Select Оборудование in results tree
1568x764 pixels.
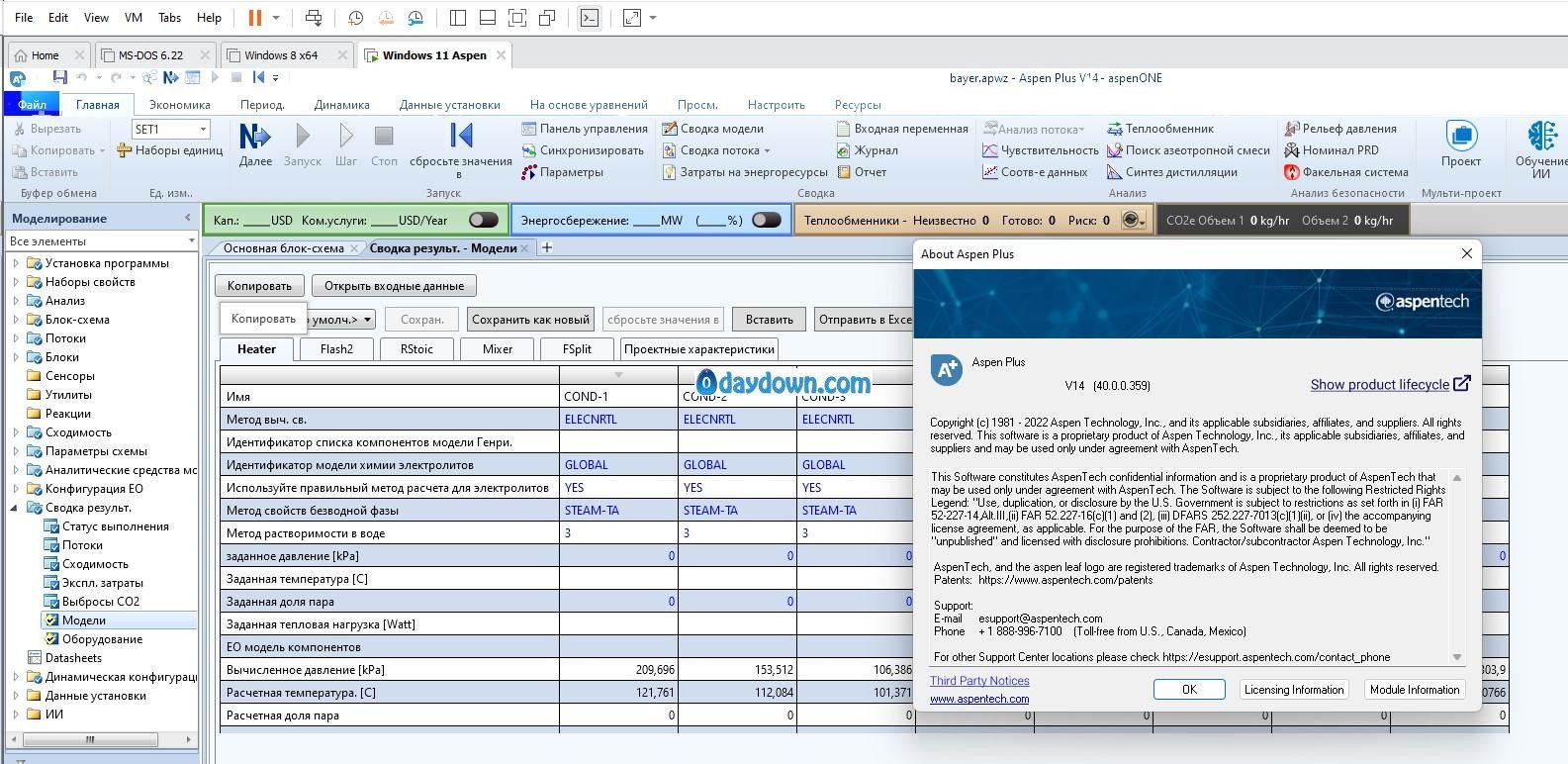click(102, 639)
